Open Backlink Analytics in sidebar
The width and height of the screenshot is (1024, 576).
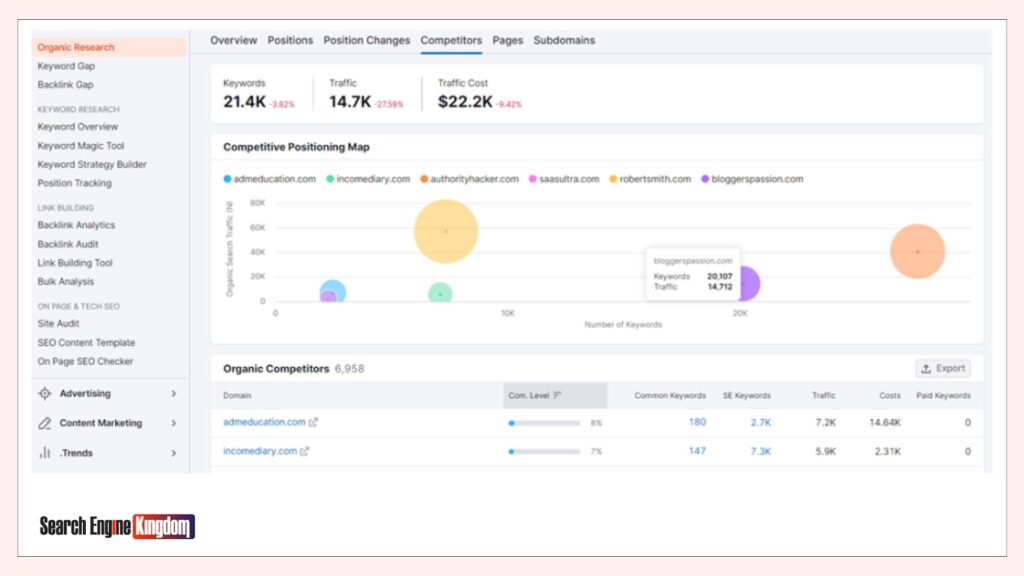pyautogui.click(x=76, y=225)
